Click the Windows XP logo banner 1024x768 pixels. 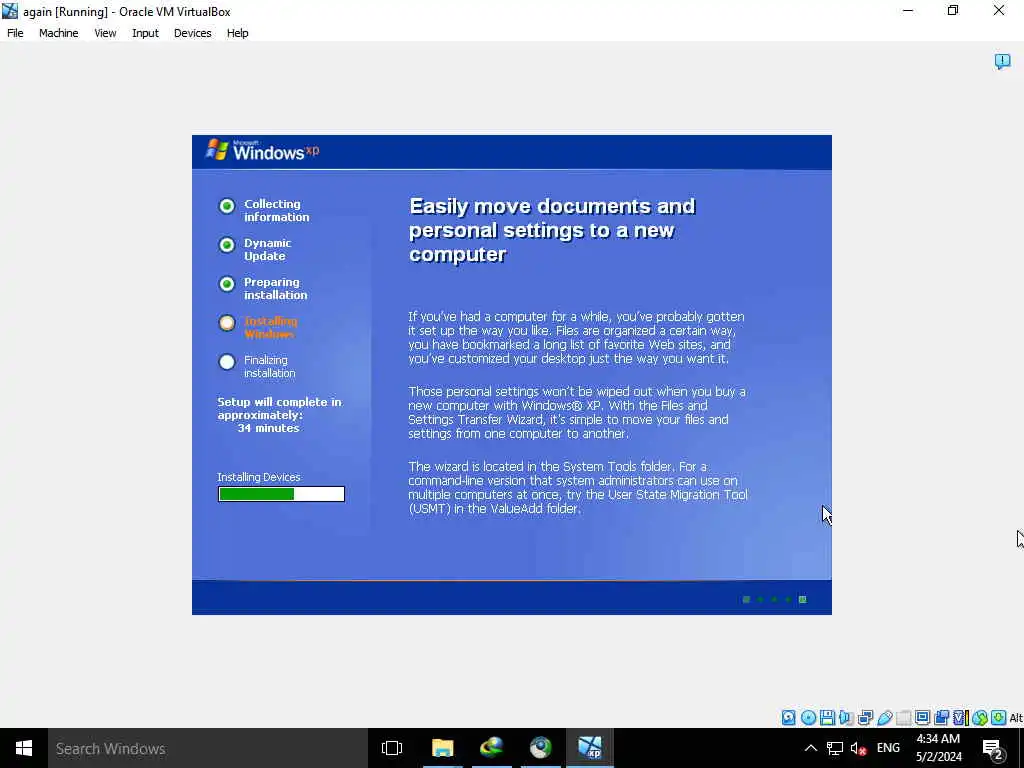(263, 151)
